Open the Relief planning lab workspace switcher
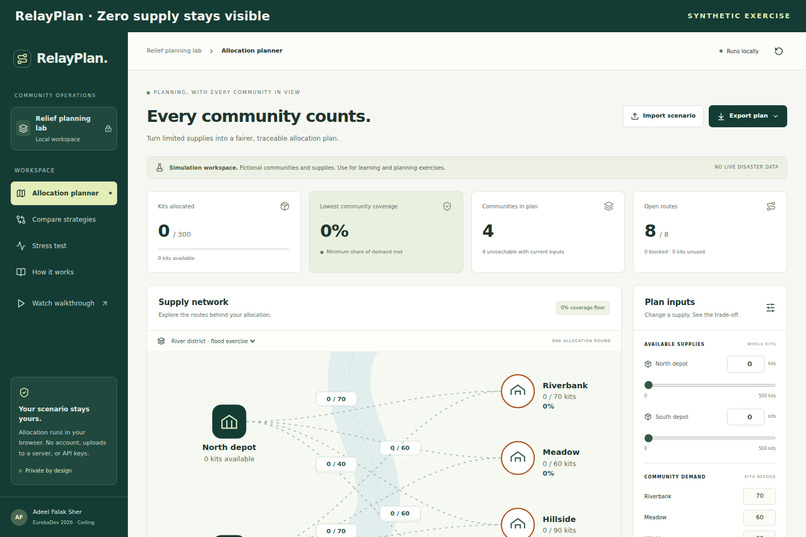This screenshot has width=806, height=537. click(x=64, y=128)
